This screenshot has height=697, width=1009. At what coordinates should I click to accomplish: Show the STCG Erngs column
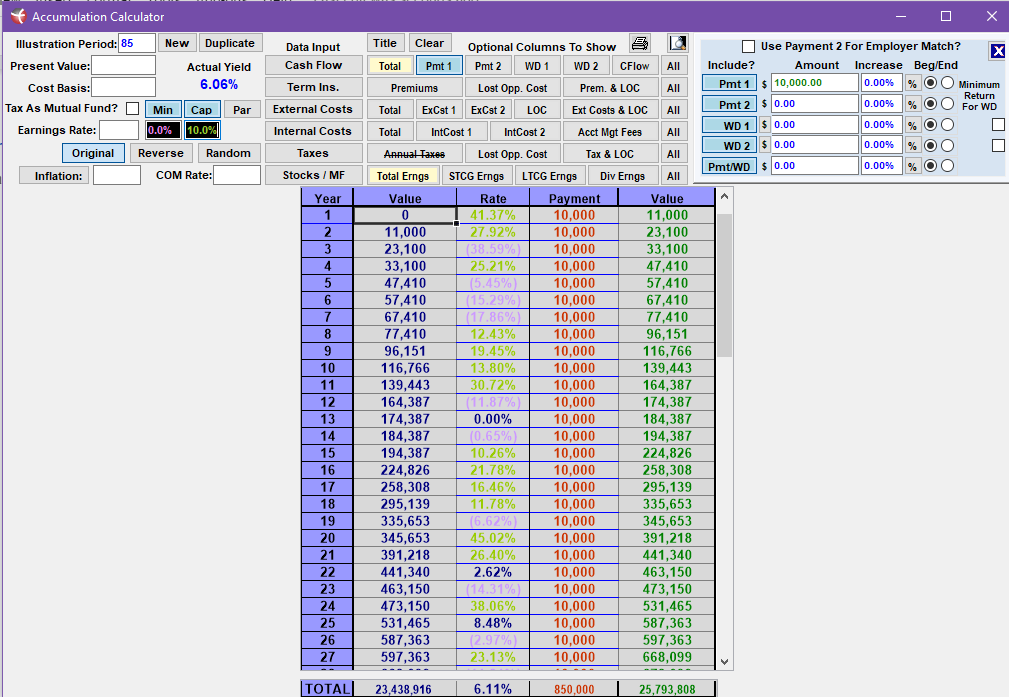(x=476, y=176)
